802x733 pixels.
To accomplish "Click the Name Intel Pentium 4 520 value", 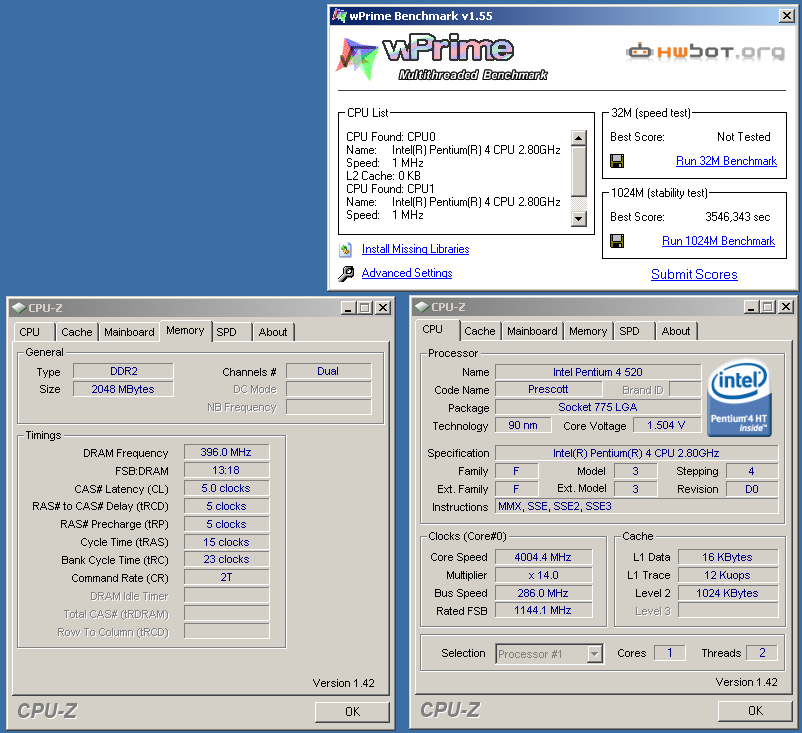I will (597, 372).
